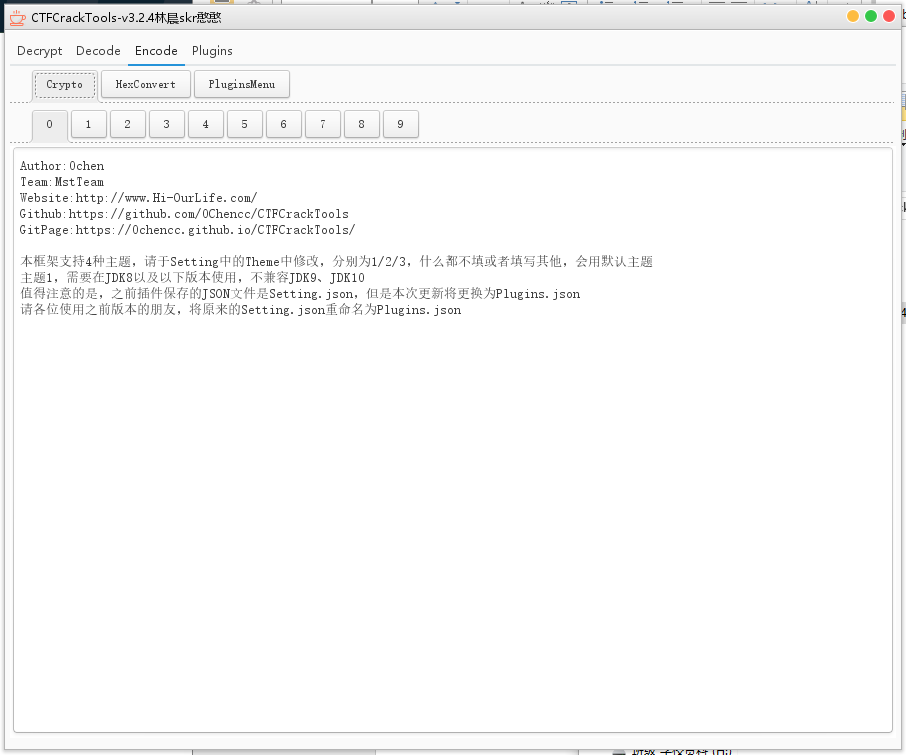The width and height of the screenshot is (906, 755).
Task: Click the Author:0chen line
Action: coord(62,166)
